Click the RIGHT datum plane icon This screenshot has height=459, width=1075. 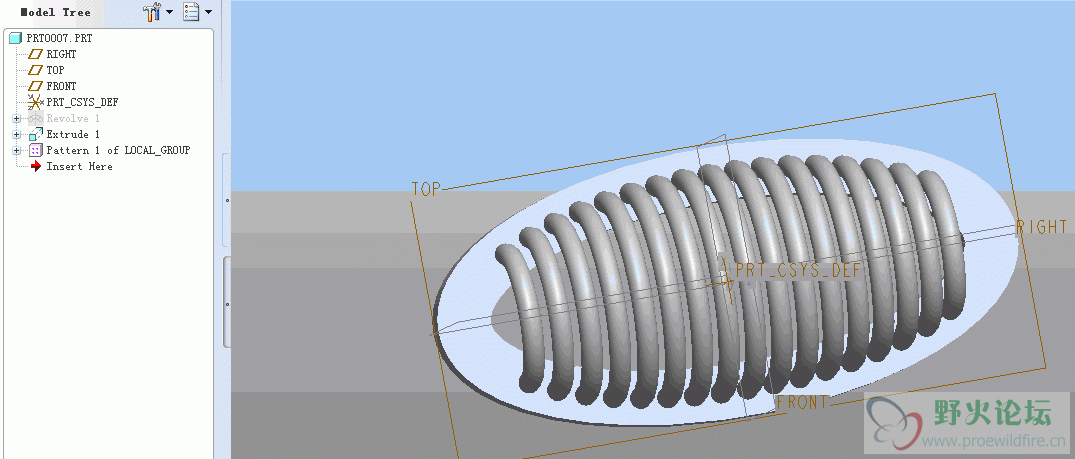35,54
